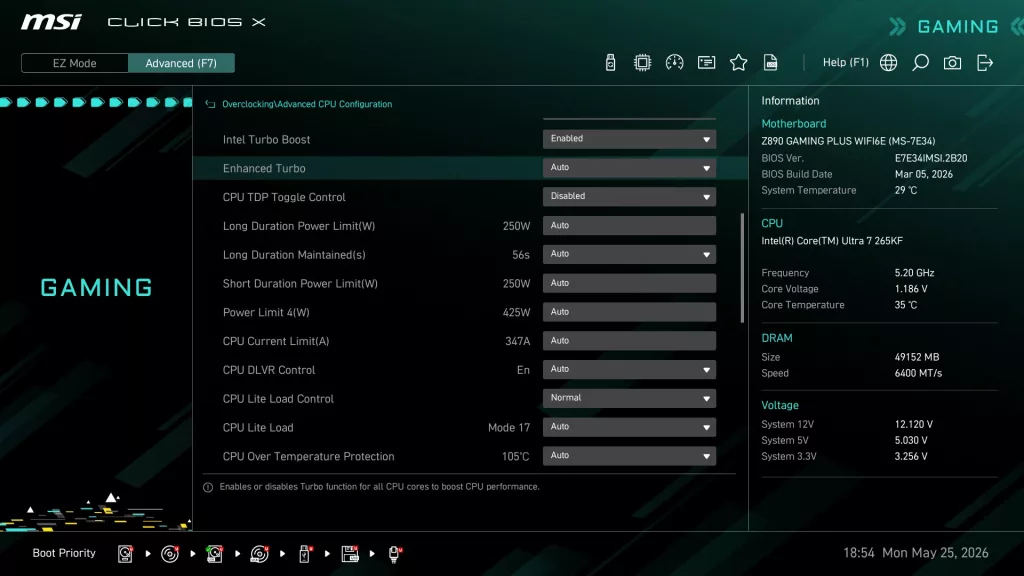
Task: Open Long Duration Maintained(s) dropdown
Action: 629,254
